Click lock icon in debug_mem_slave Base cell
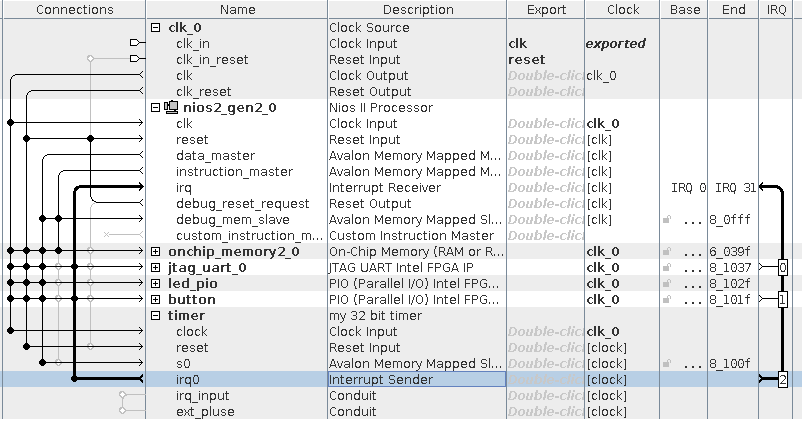Image resolution: width=802 pixels, height=425 pixels. click(666, 220)
